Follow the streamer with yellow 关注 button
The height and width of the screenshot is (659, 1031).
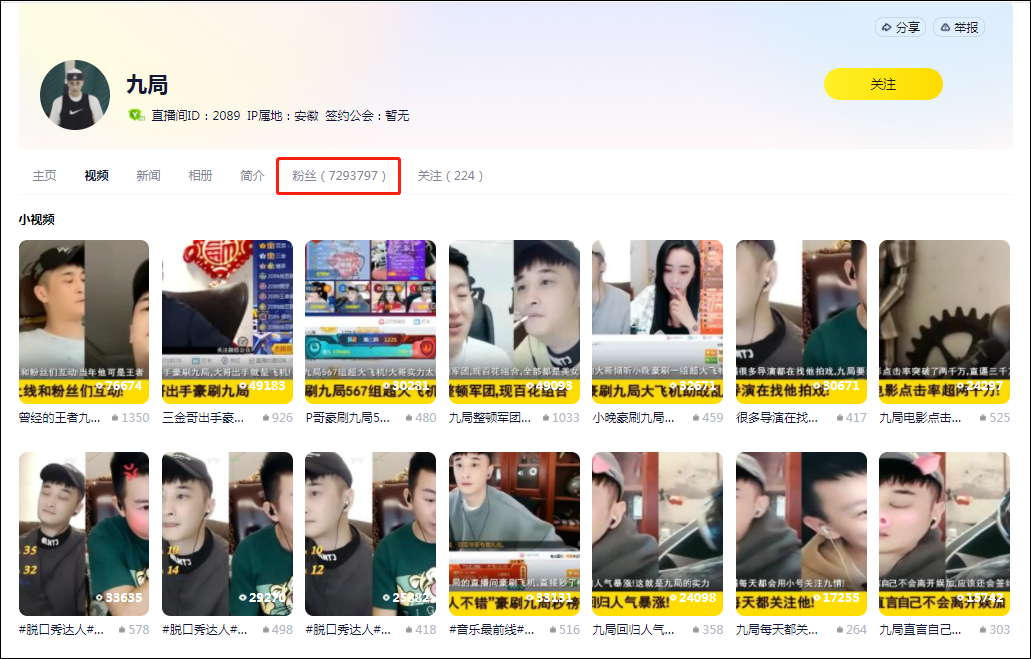point(883,84)
